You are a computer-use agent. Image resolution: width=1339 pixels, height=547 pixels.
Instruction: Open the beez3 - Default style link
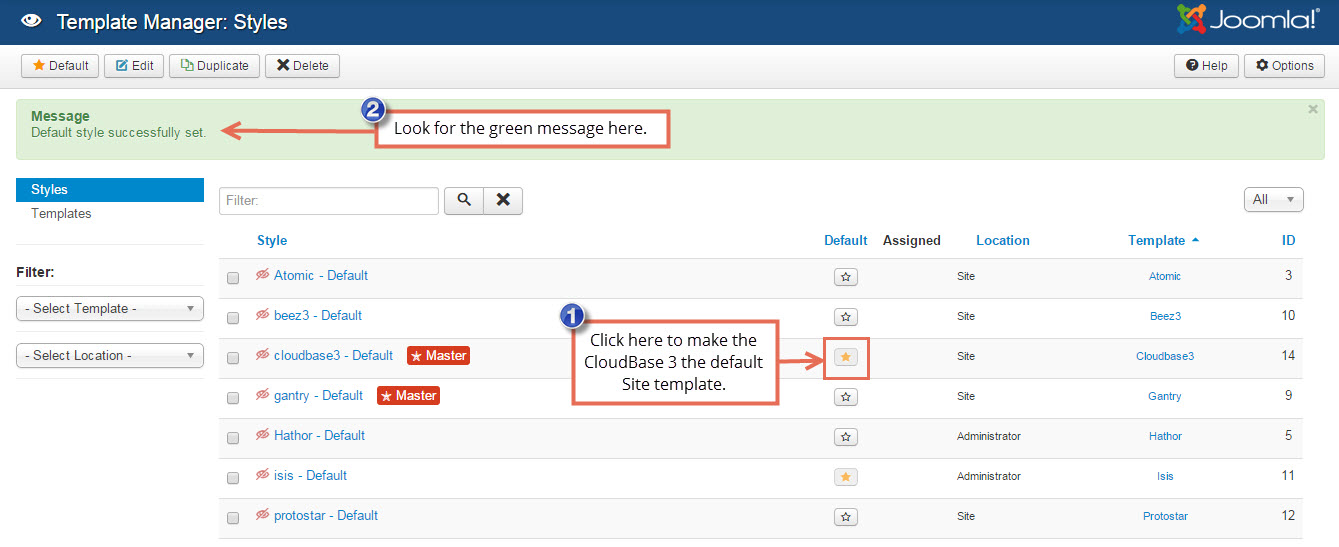pyautogui.click(x=318, y=316)
